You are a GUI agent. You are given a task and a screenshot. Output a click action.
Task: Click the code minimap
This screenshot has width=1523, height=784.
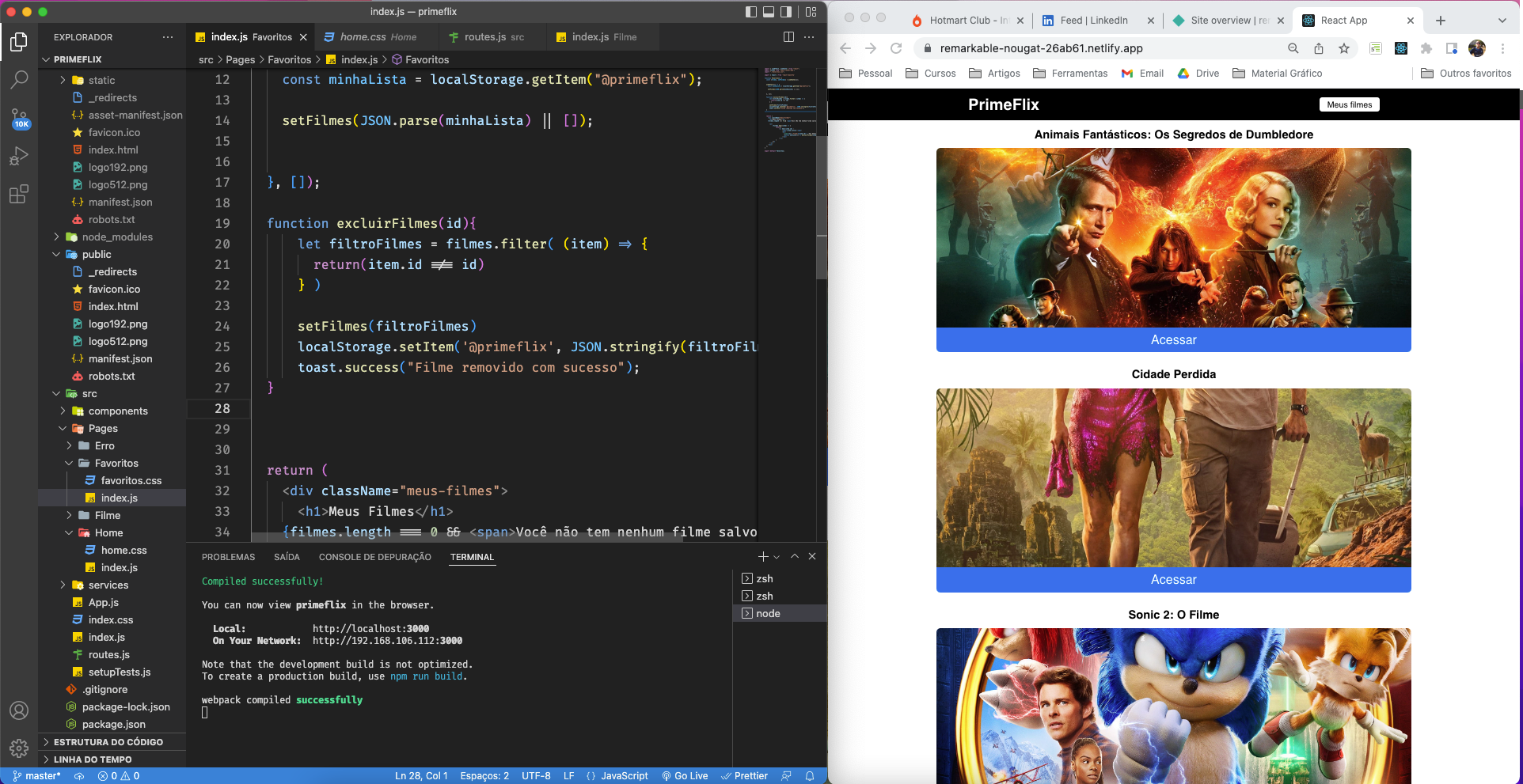point(791,111)
